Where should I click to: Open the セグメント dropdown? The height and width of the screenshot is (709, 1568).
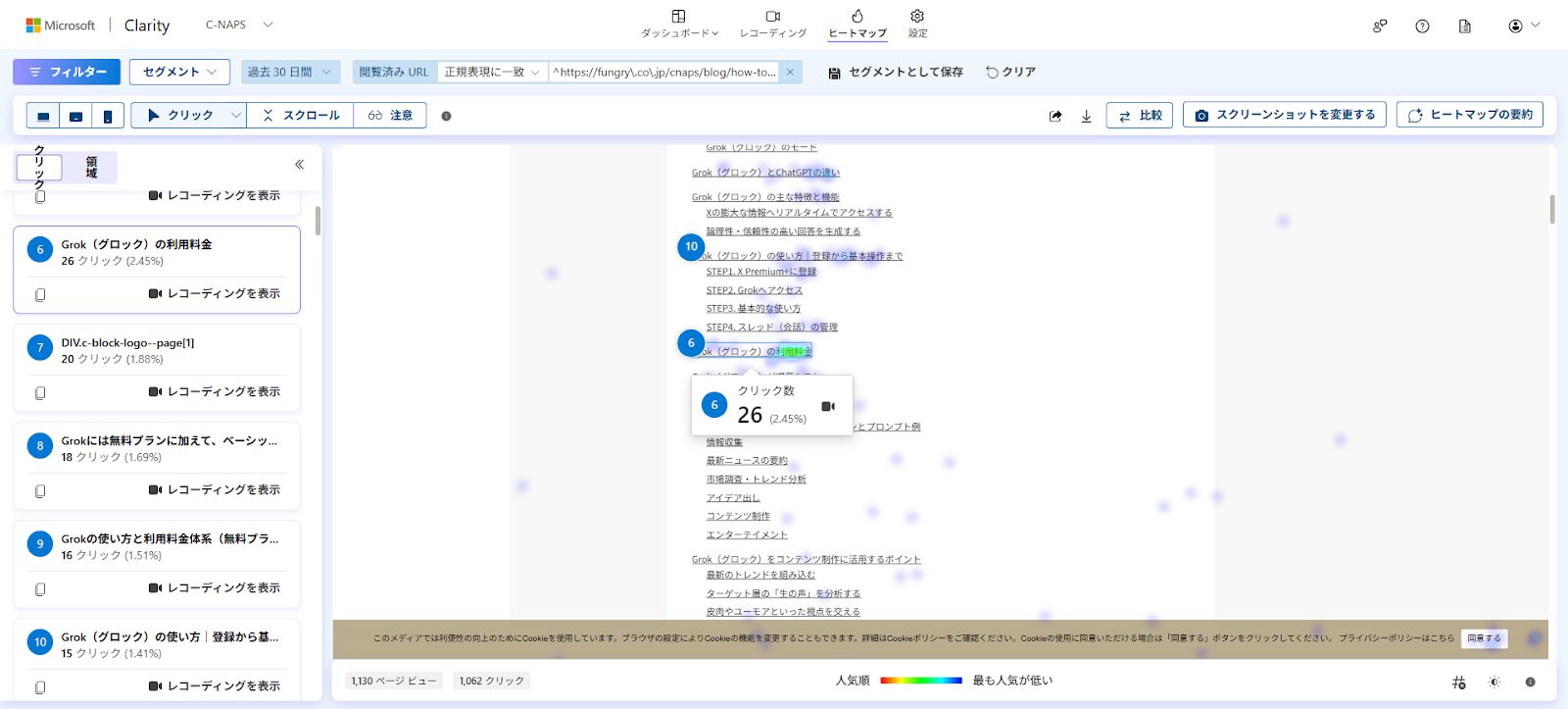[x=179, y=72]
